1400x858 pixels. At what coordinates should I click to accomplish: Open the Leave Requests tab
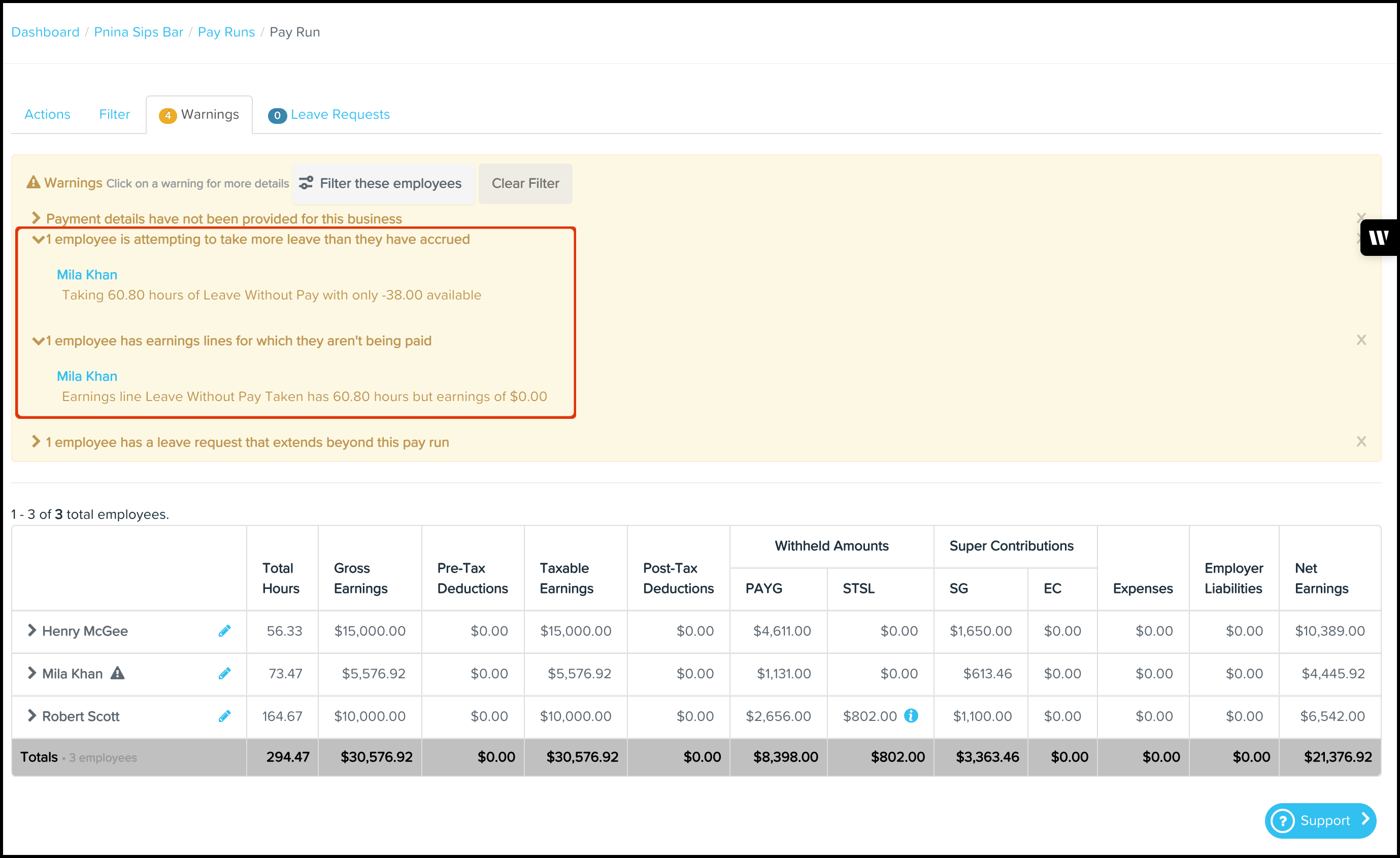[x=339, y=114]
